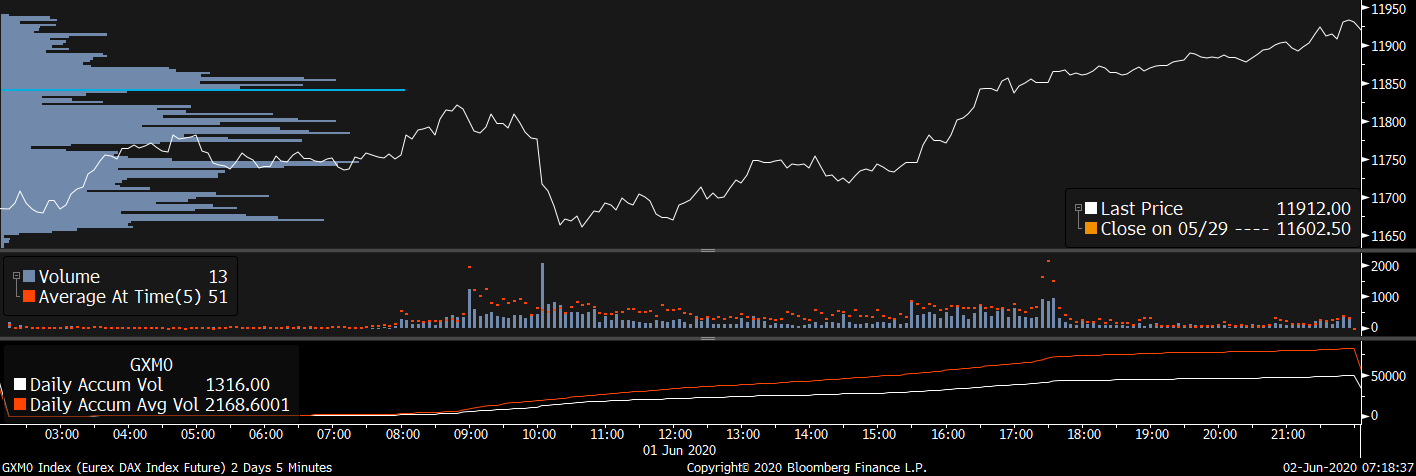This screenshot has height=476, width=1416.
Task: Click the 09:00 time axis label
Action: (471, 435)
